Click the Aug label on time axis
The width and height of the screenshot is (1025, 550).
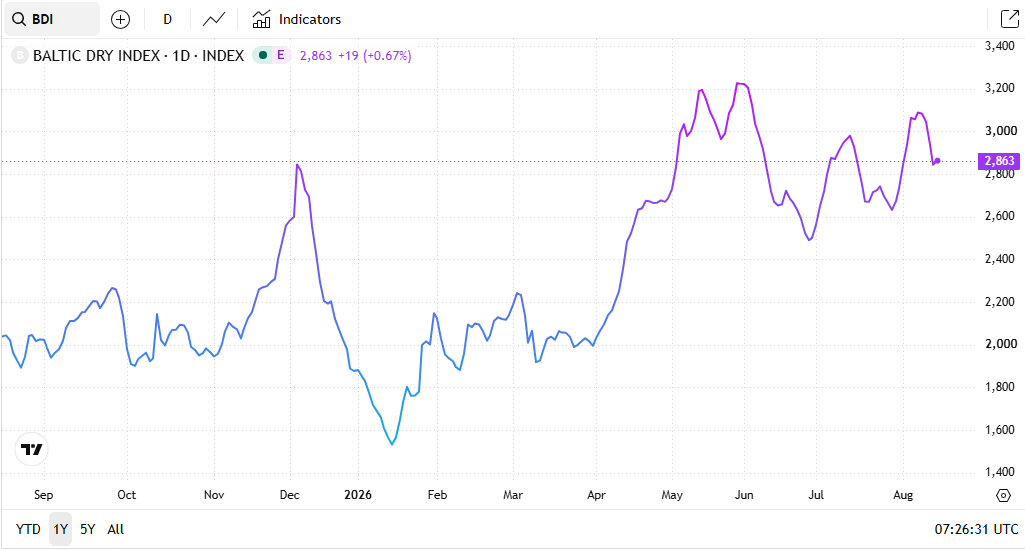tap(903, 495)
